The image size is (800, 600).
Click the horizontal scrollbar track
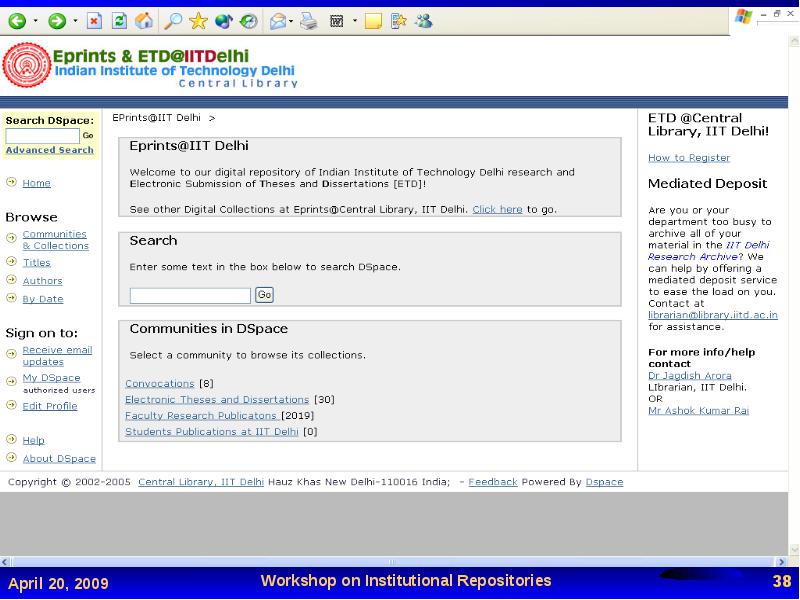[393, 562]
